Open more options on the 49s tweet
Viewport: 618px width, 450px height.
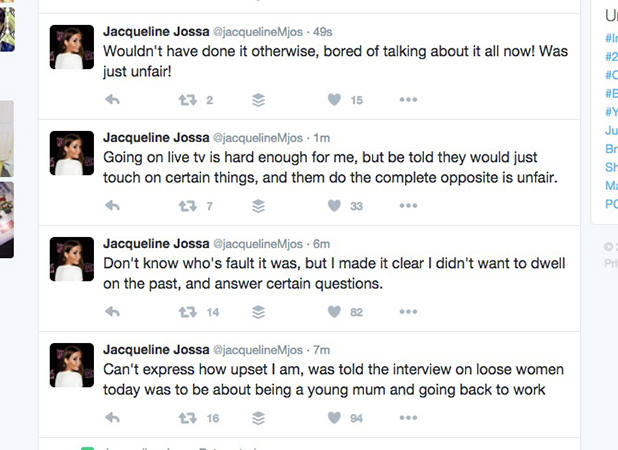tap(408, 100)
